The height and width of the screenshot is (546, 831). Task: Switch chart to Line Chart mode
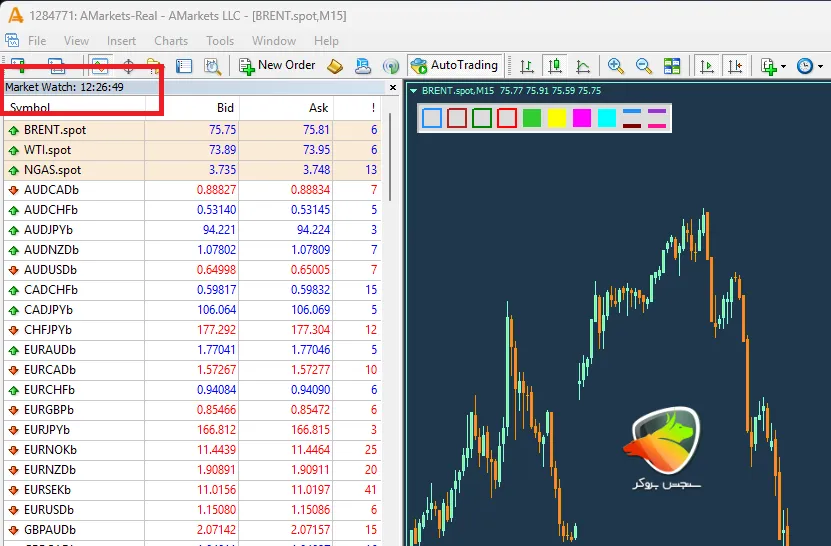(x=583, y=66)
